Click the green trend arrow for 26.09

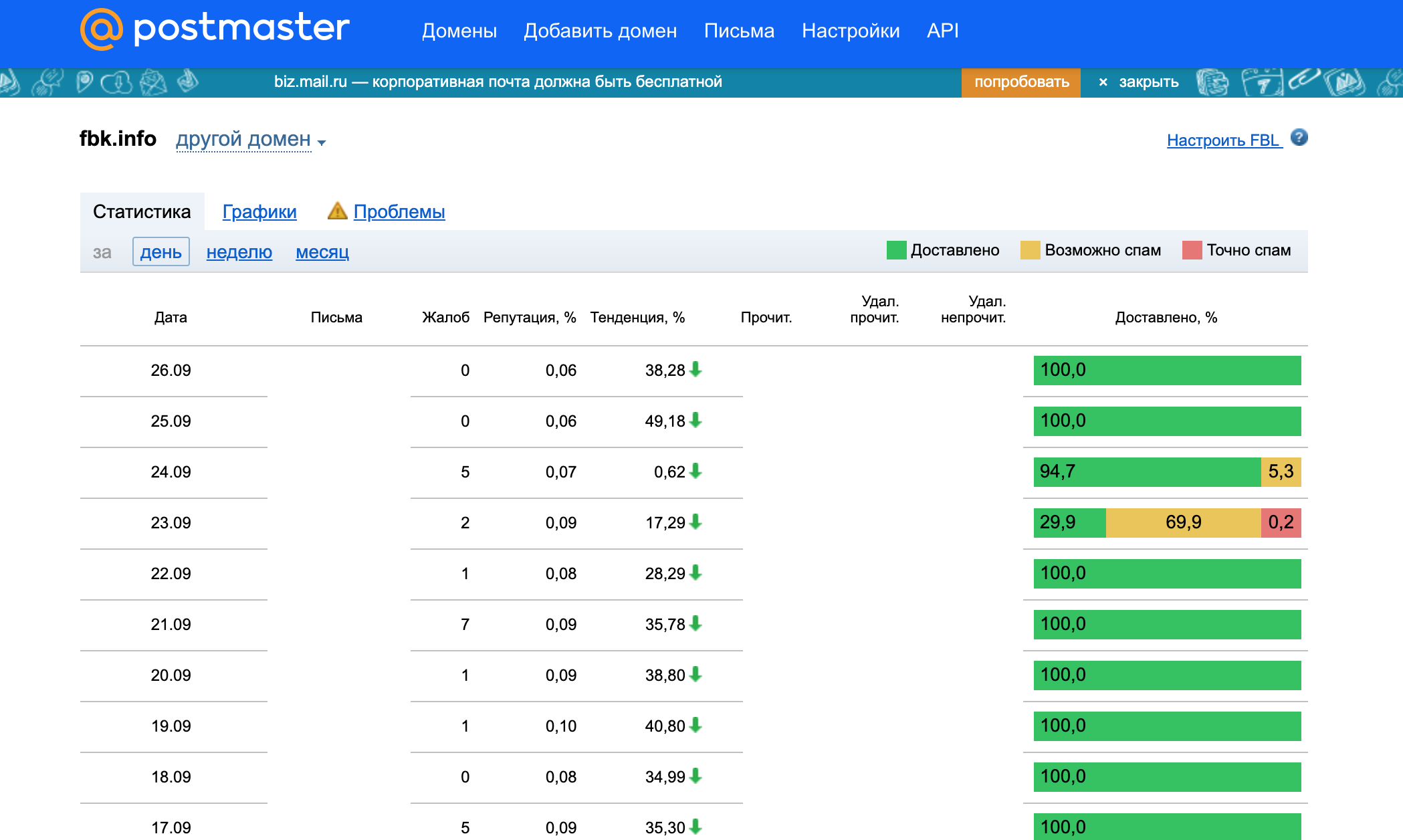point(695,369)
